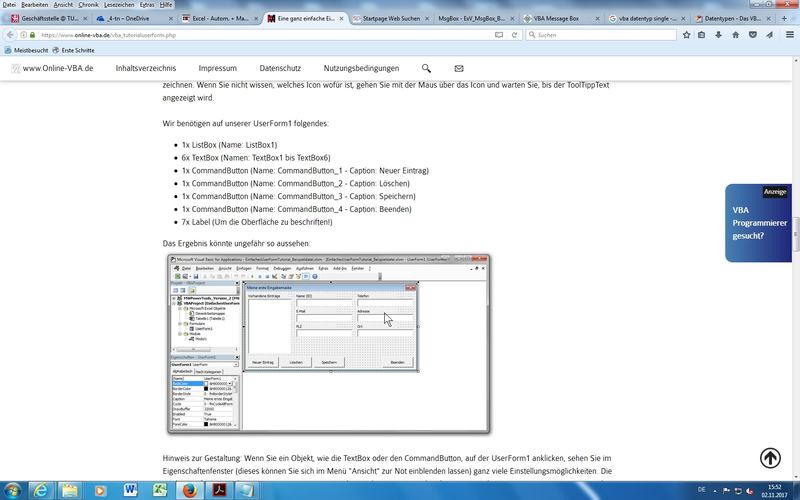800x500 pixels.
Task: Open the media player taskbar icon
Action: coord(100,490)
